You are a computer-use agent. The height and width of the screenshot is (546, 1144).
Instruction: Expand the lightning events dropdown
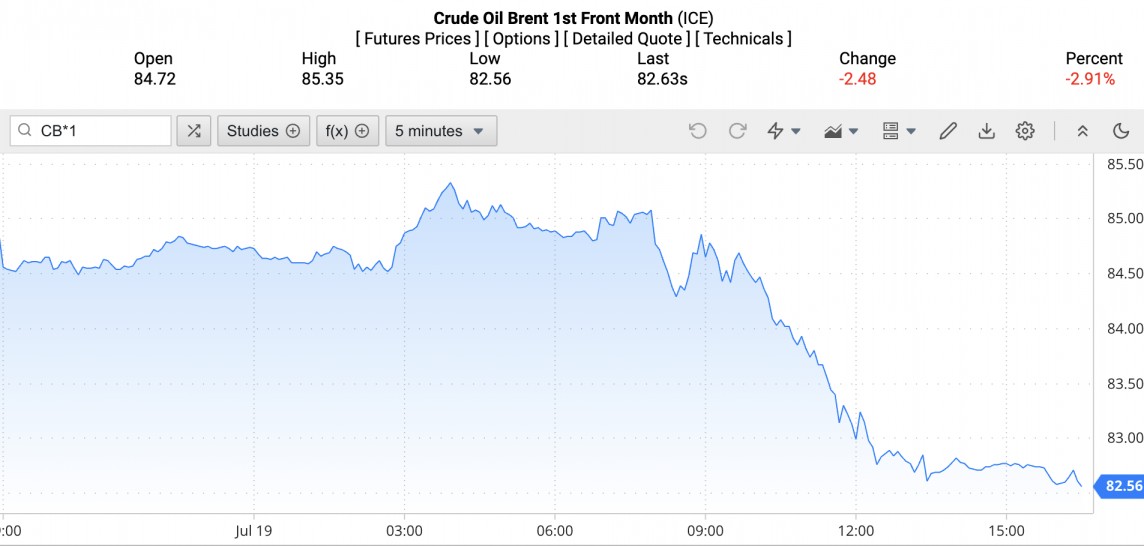(784, 131)
